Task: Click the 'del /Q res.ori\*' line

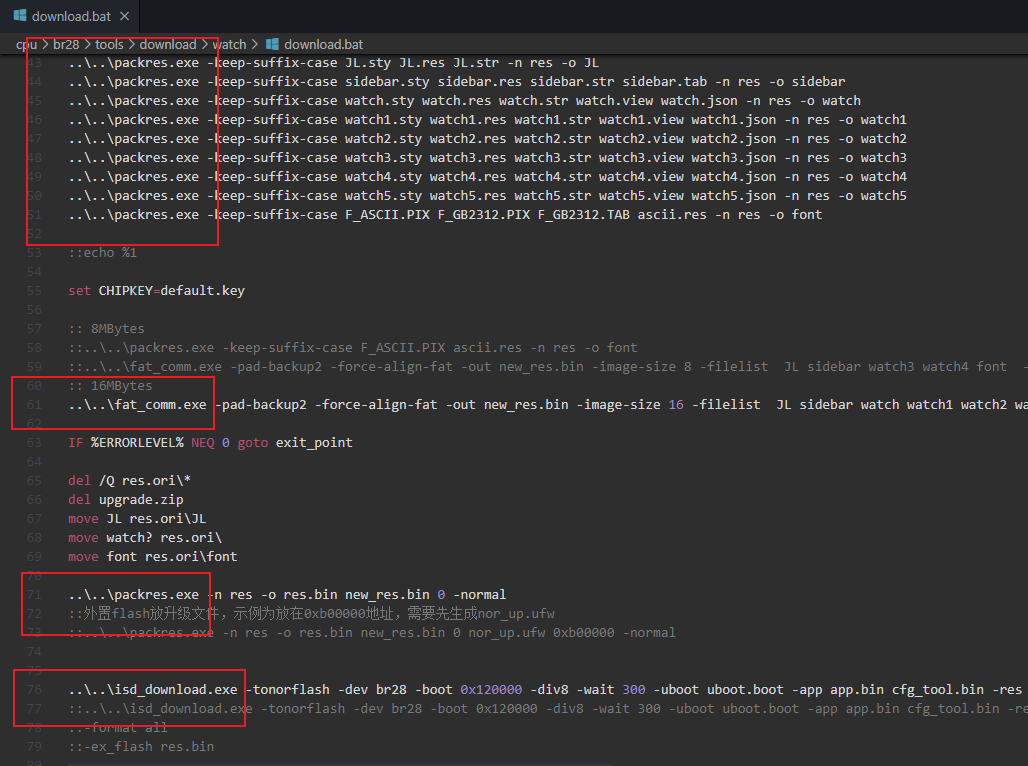Action: pos(129,481)
